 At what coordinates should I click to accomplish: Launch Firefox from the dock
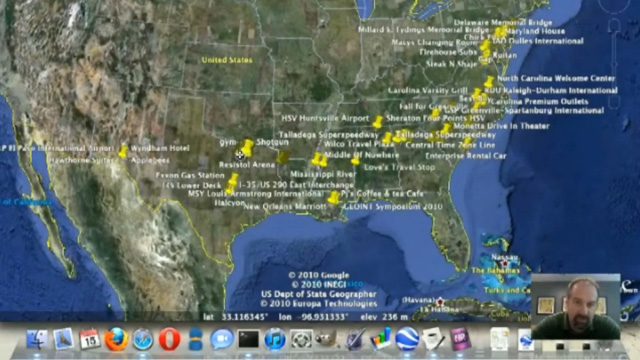point(116,339)
